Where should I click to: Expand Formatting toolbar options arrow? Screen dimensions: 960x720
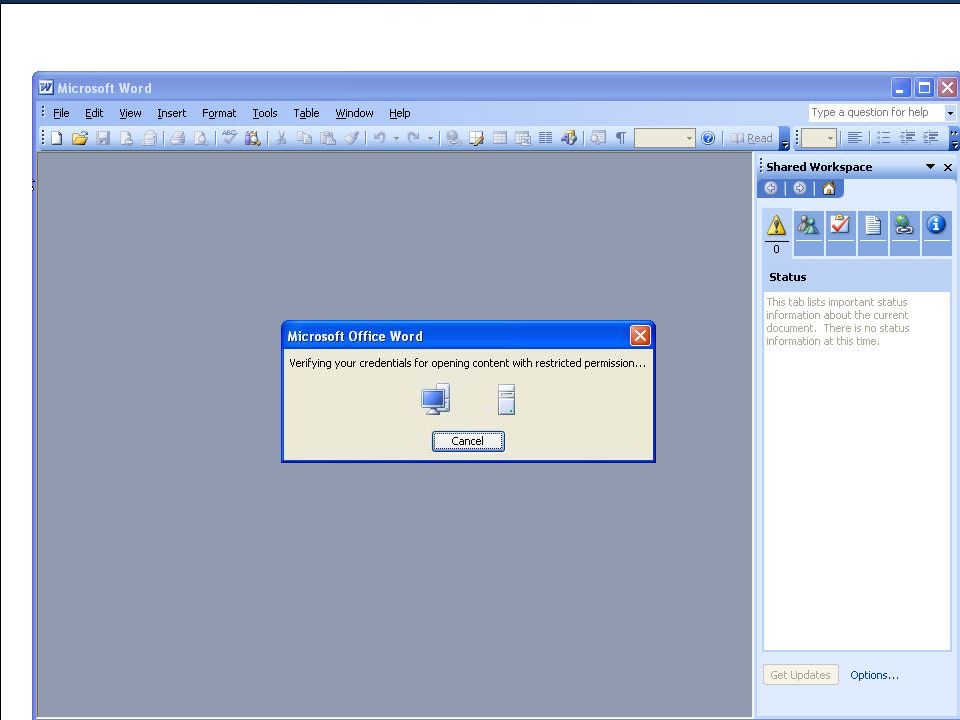(954, 139)
